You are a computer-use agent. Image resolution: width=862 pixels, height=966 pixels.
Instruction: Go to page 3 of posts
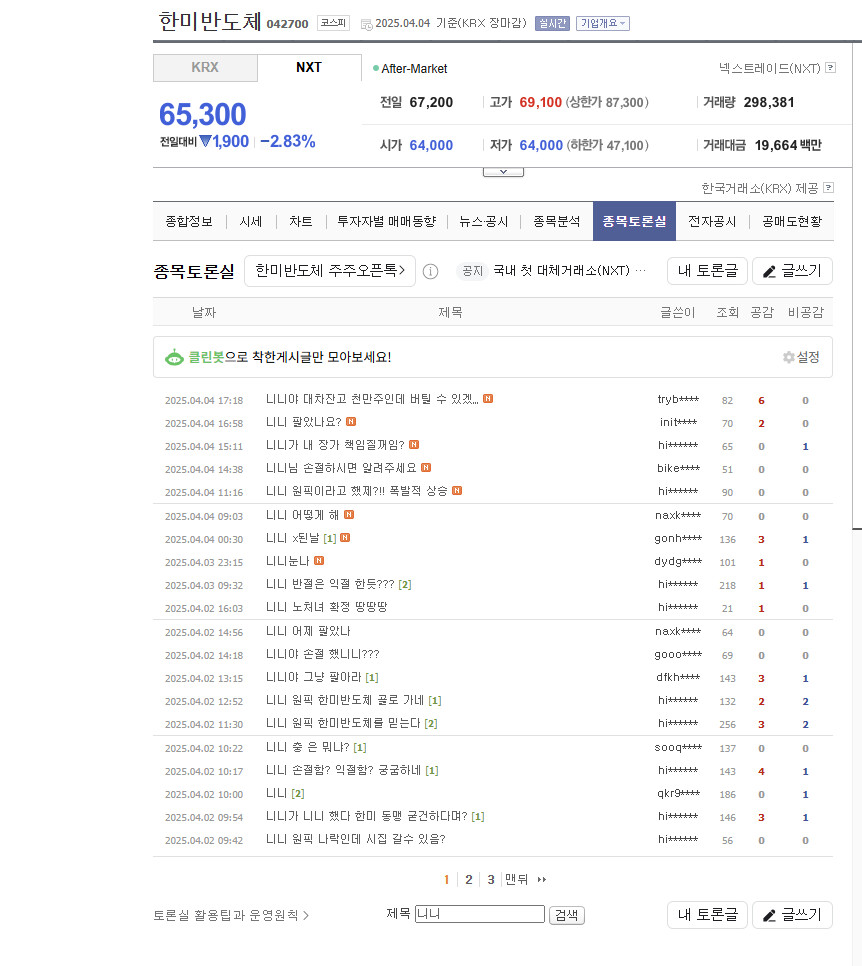point(491,880)
